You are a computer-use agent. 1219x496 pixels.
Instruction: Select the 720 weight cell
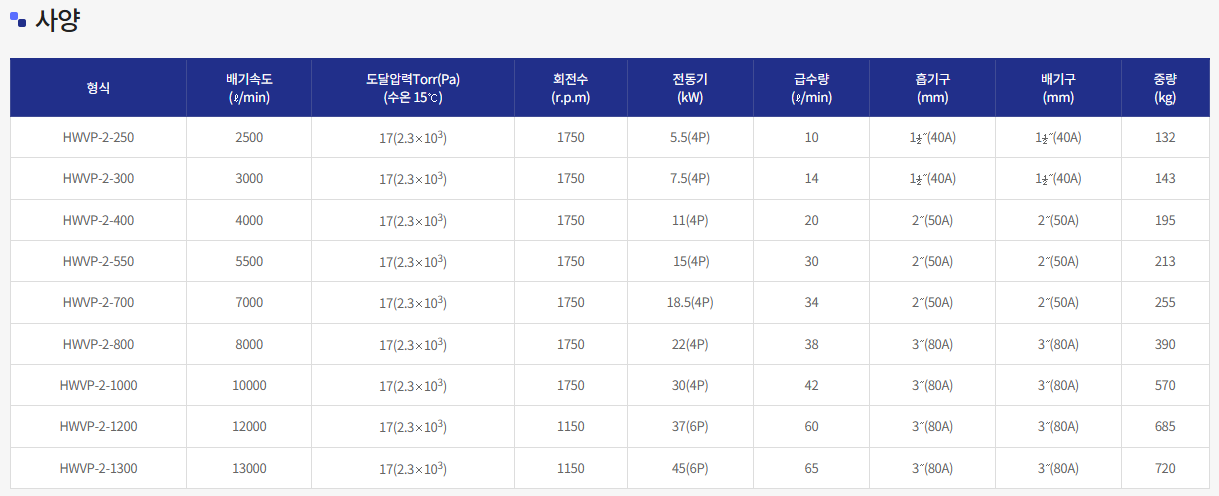coord(1165,468)
